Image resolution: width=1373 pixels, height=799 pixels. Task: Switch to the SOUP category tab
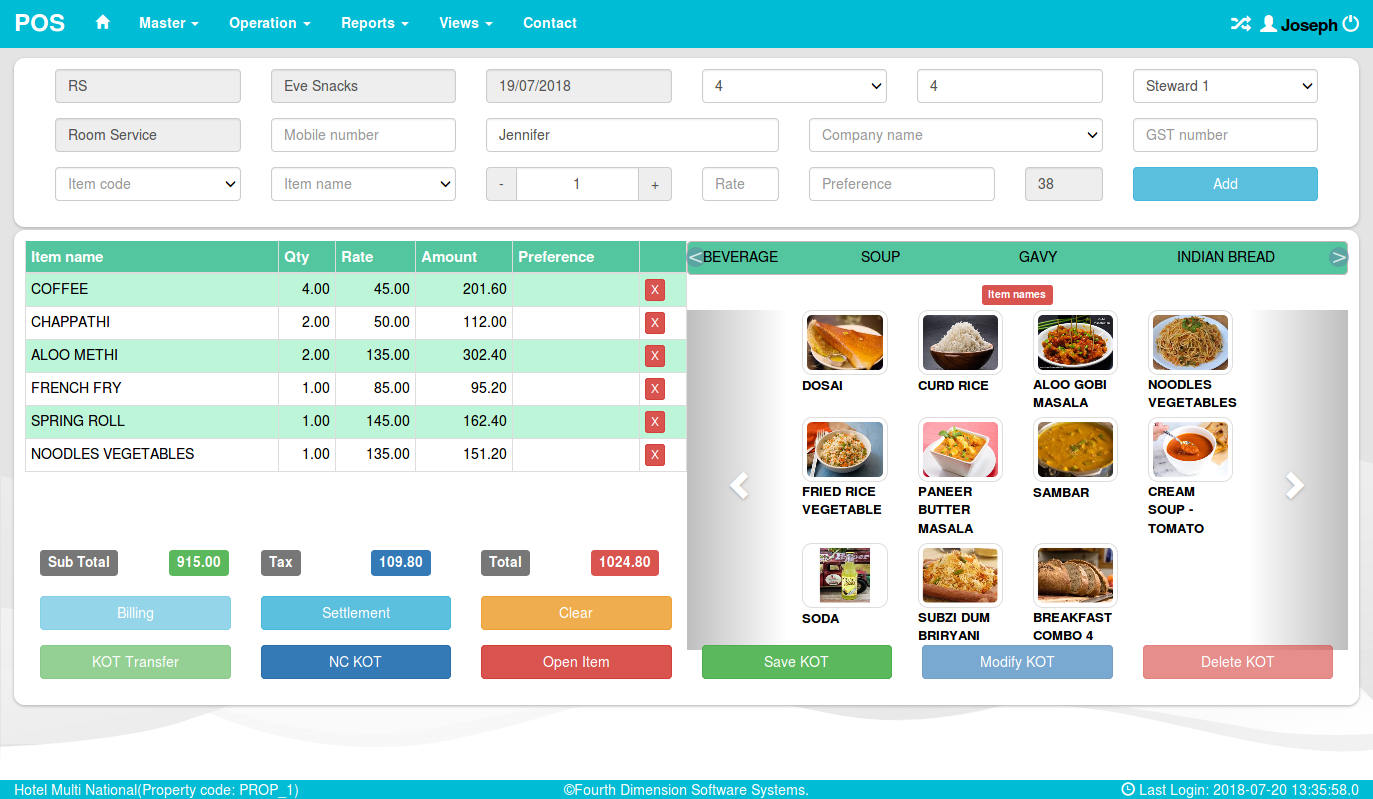tap(880, 257)
